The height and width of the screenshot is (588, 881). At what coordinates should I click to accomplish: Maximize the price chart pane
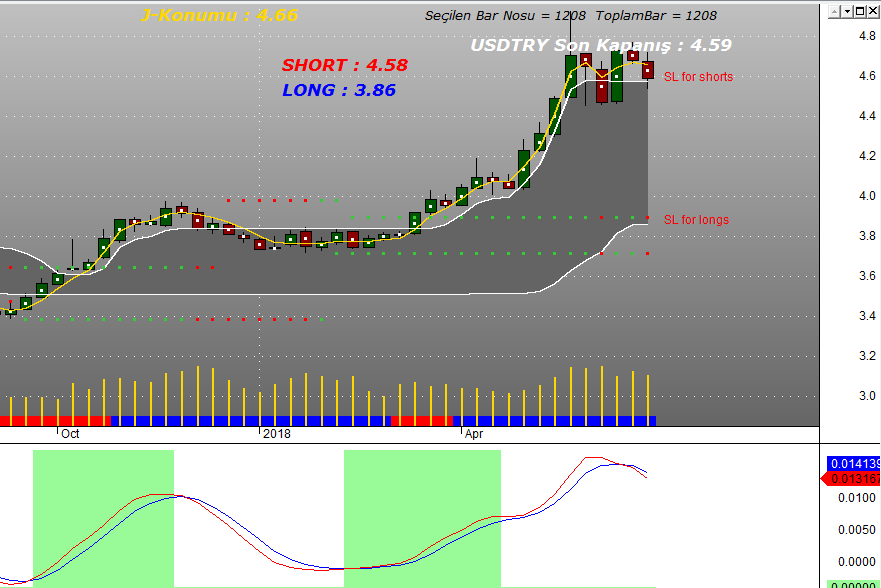(860, 12)
